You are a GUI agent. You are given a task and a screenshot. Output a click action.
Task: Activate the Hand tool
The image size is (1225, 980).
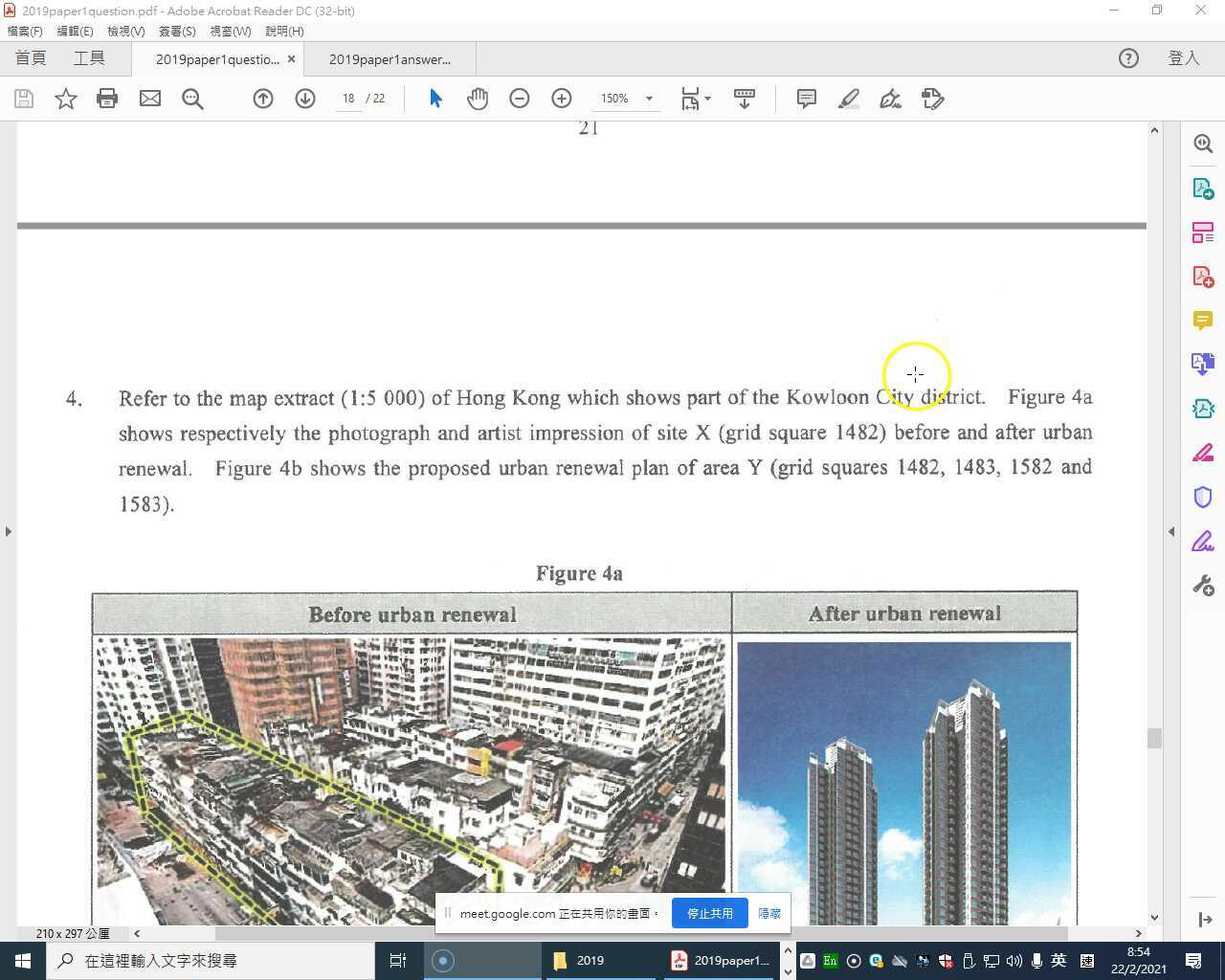478,99
